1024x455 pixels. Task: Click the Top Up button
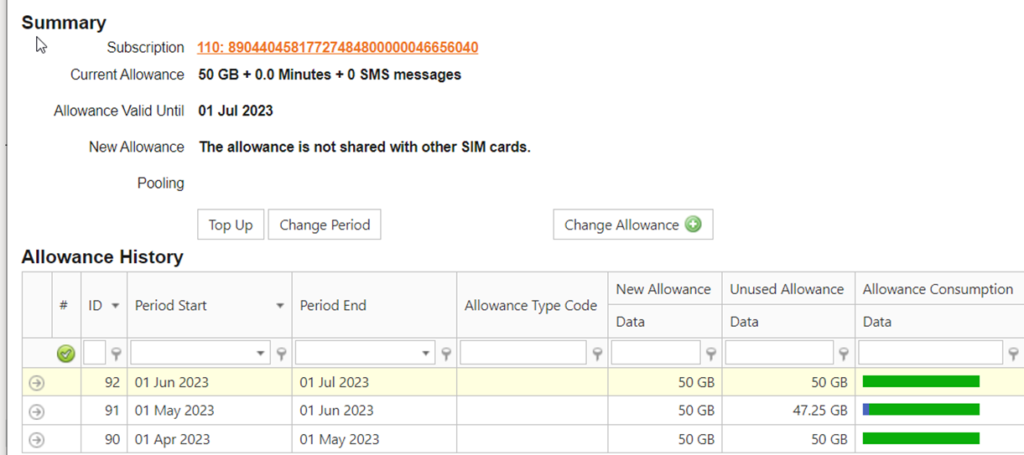[x=230, y=225]
